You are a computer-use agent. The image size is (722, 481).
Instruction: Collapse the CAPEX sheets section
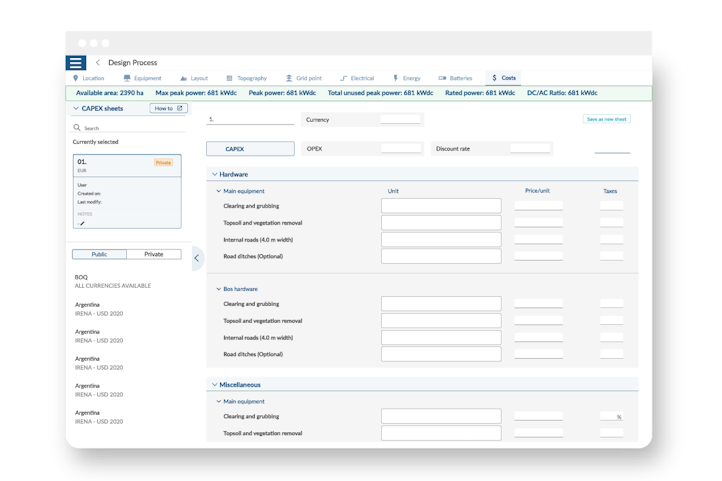click(x=76, y=109)
